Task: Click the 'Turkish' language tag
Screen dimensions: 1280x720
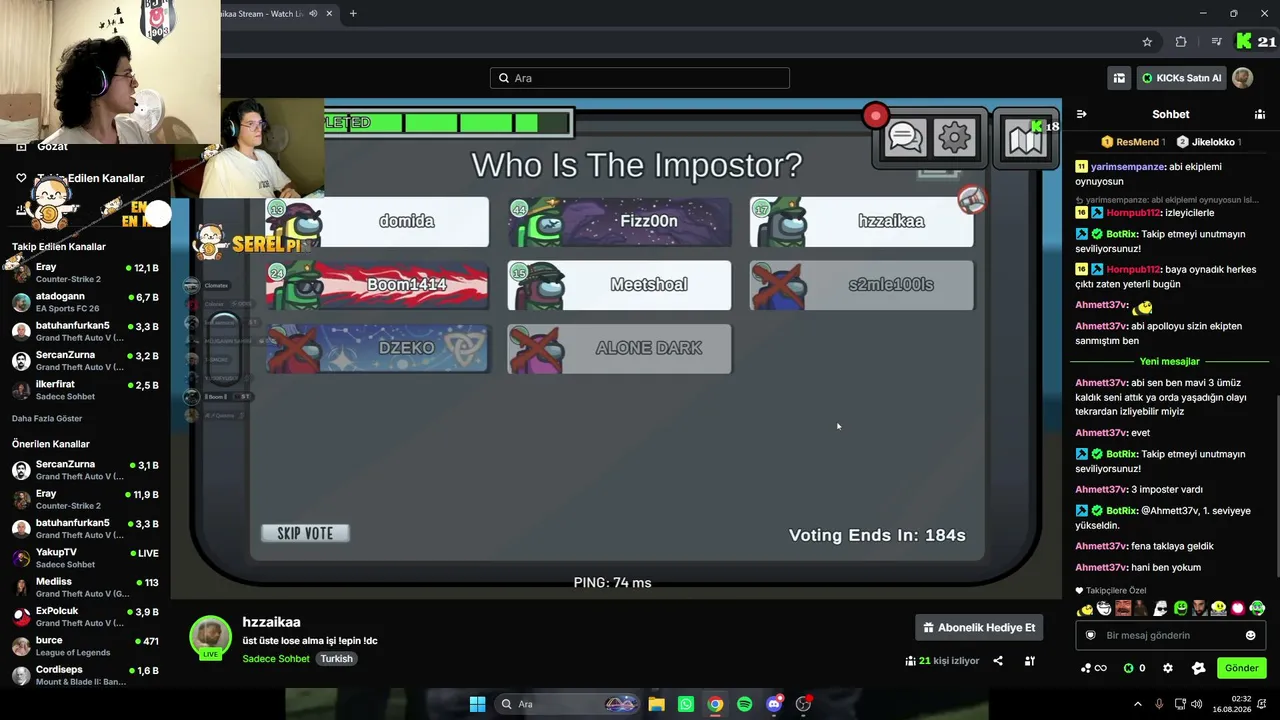Action: (336, 659)
